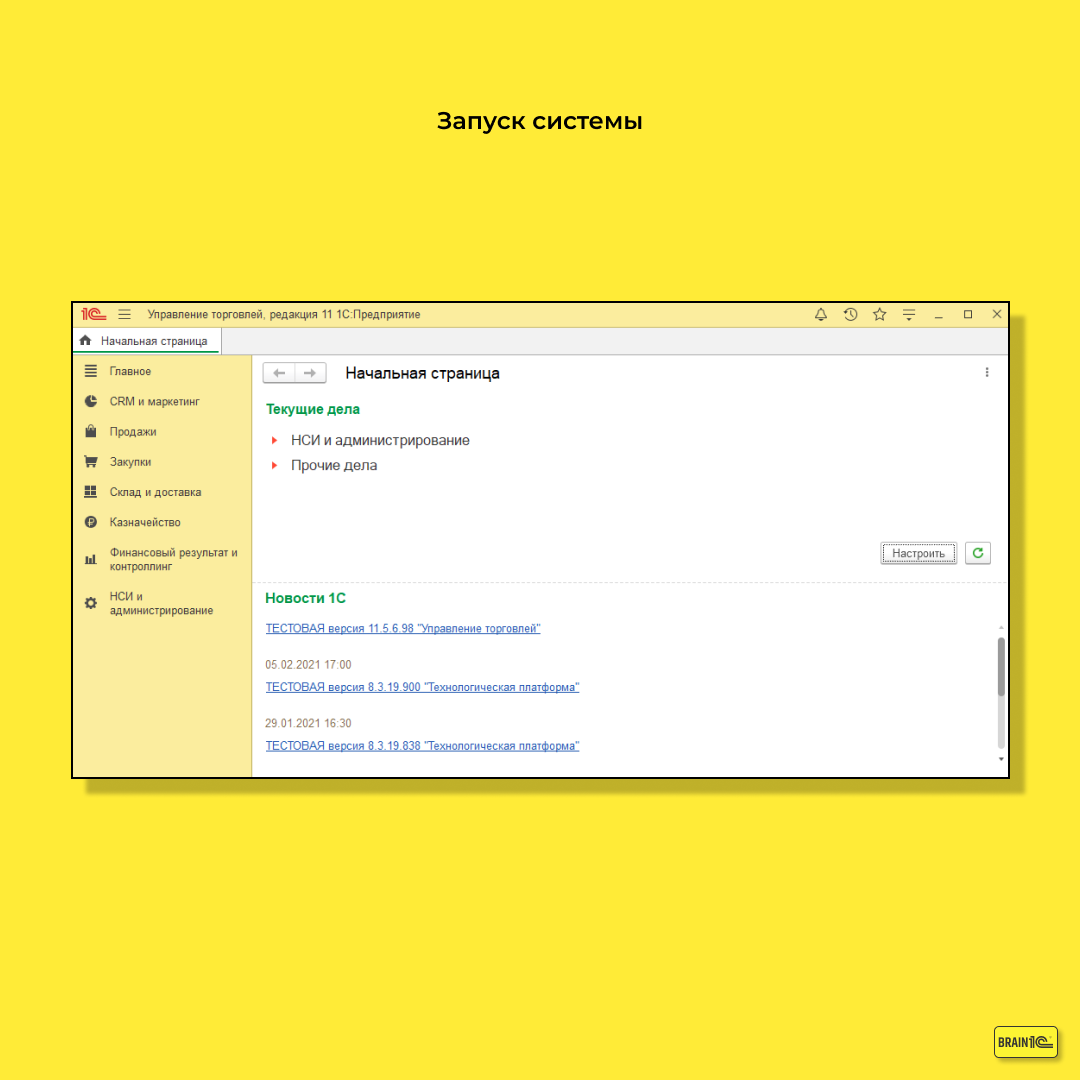
Task: Click the Новости 1С heading
Action: point(305,598)
